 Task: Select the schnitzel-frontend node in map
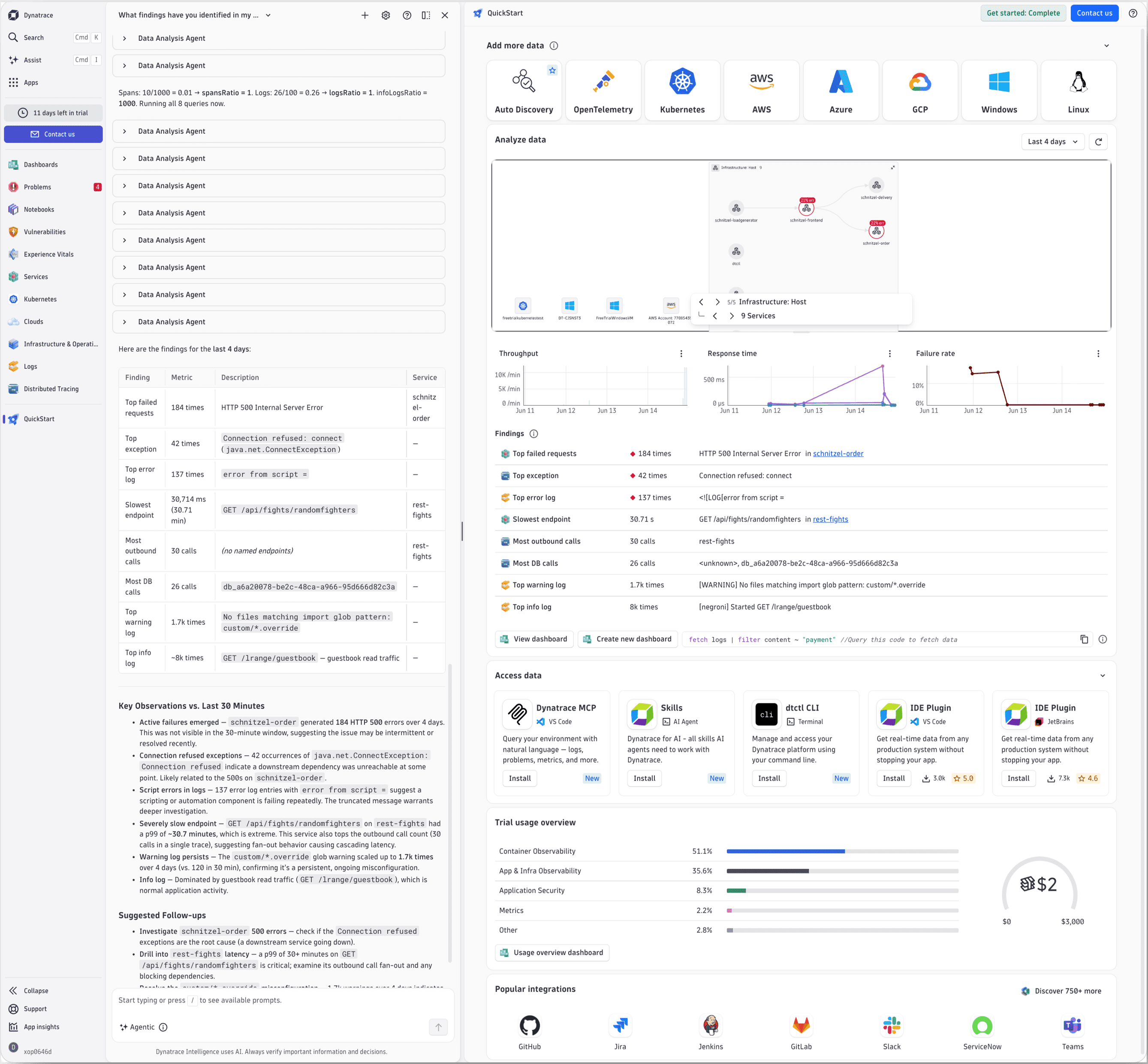tap(807, 208)
